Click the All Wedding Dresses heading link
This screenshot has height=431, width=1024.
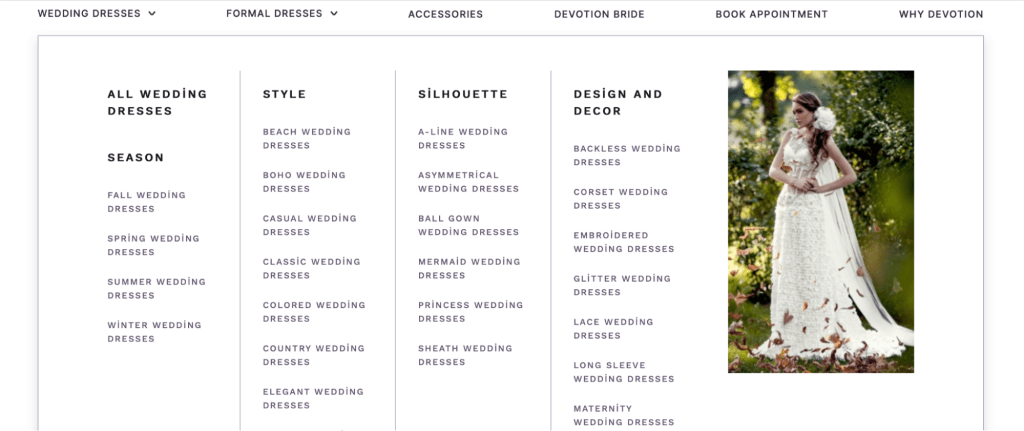click(157, 103)
